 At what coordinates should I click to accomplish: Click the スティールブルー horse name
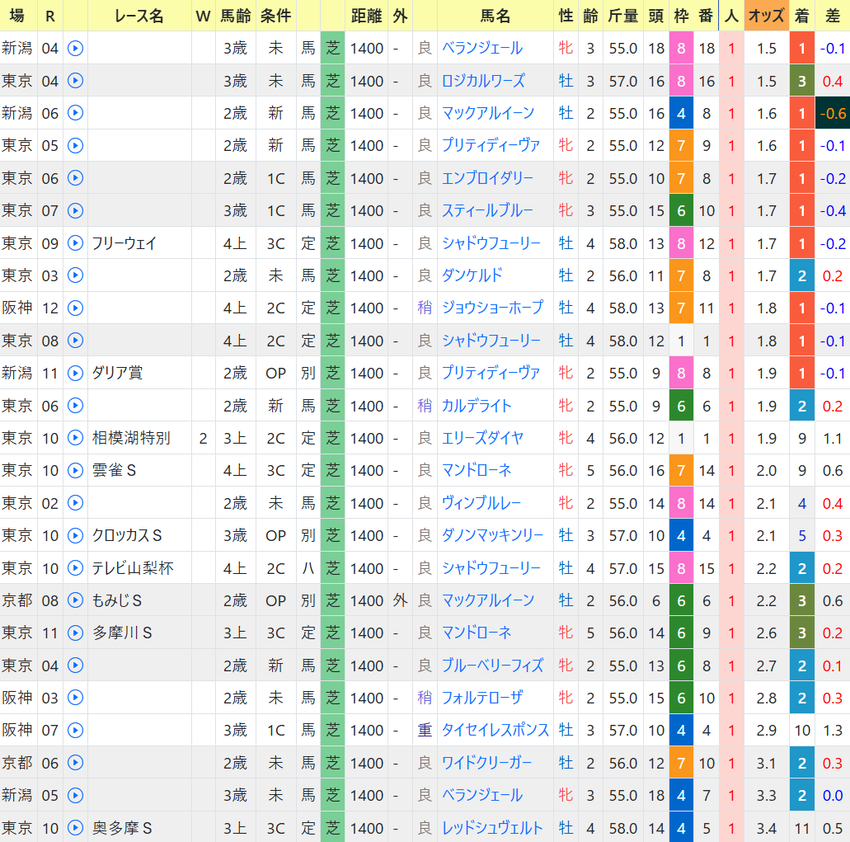[x=487, y=210]
